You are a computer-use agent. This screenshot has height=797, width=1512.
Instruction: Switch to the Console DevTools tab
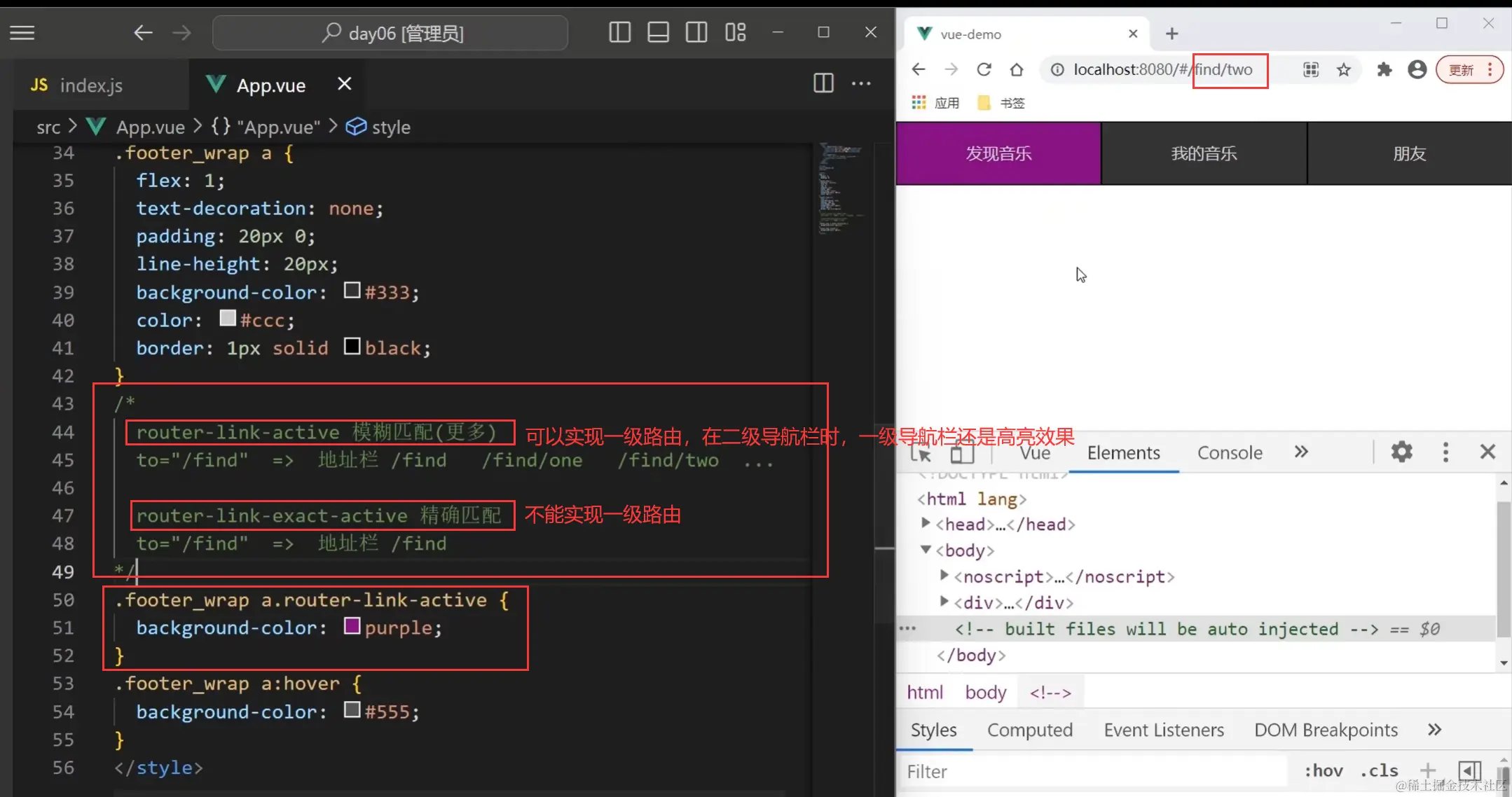click(x=1230, y=452)
